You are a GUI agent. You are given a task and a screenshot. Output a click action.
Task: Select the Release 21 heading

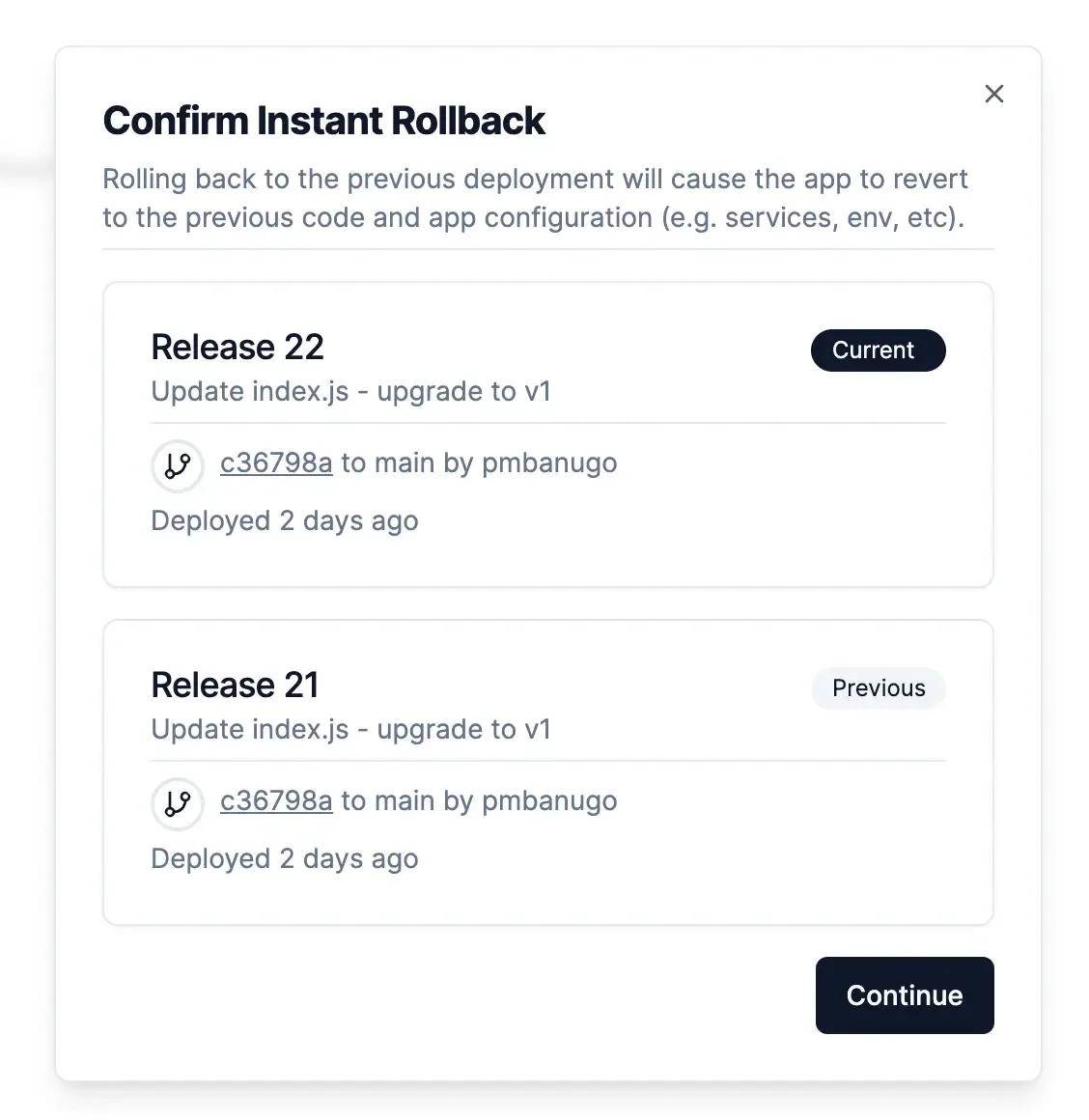[235, 685]
